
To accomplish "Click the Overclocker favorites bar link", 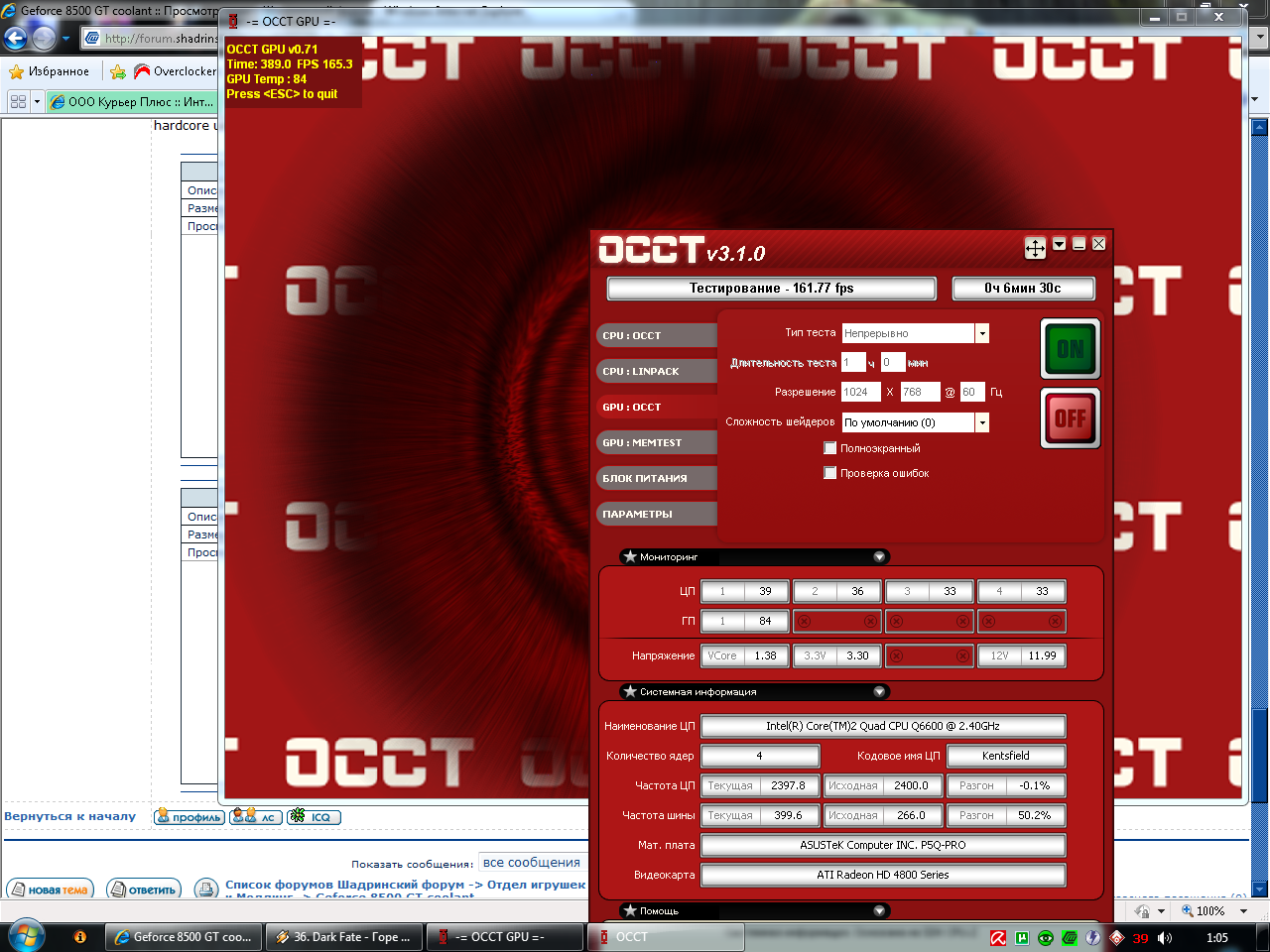I will tap(176, 71).
